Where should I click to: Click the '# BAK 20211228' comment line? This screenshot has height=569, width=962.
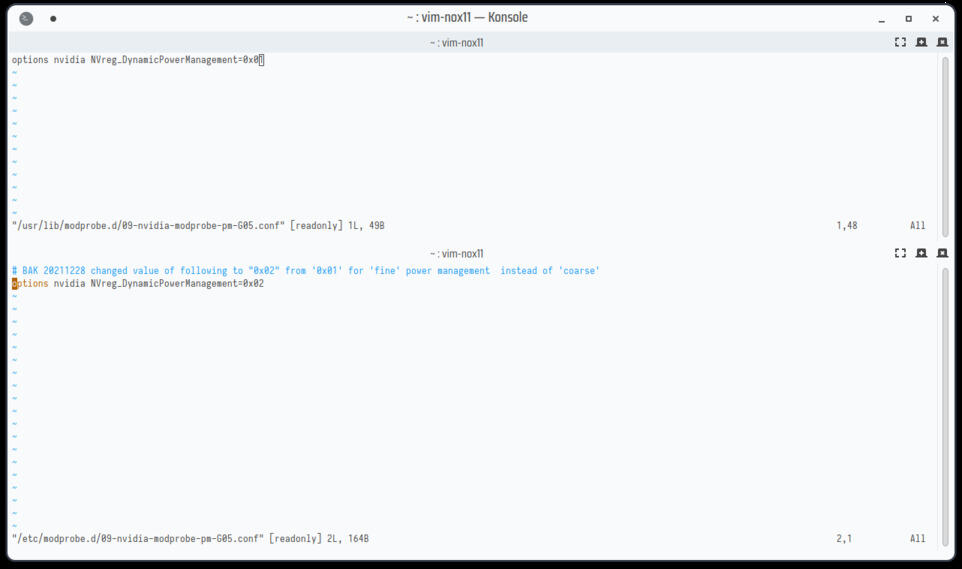[x=306, y=271]
